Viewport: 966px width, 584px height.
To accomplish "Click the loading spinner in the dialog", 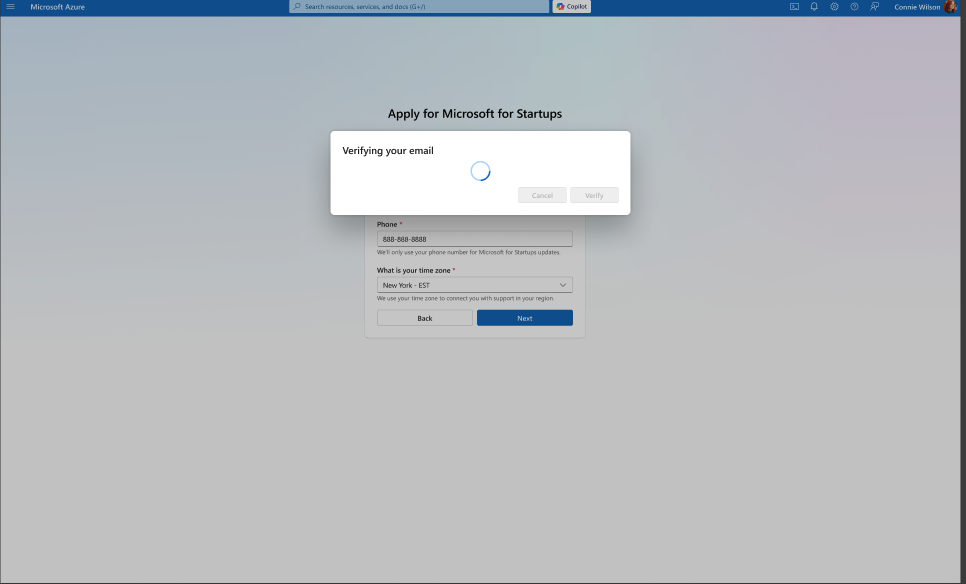I will click(x=480, y=171).
